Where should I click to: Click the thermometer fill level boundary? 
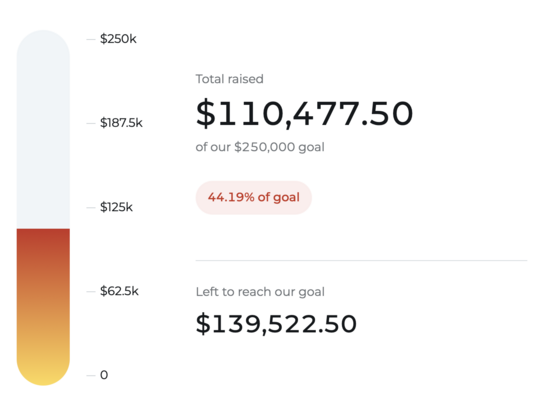(43, 229)
